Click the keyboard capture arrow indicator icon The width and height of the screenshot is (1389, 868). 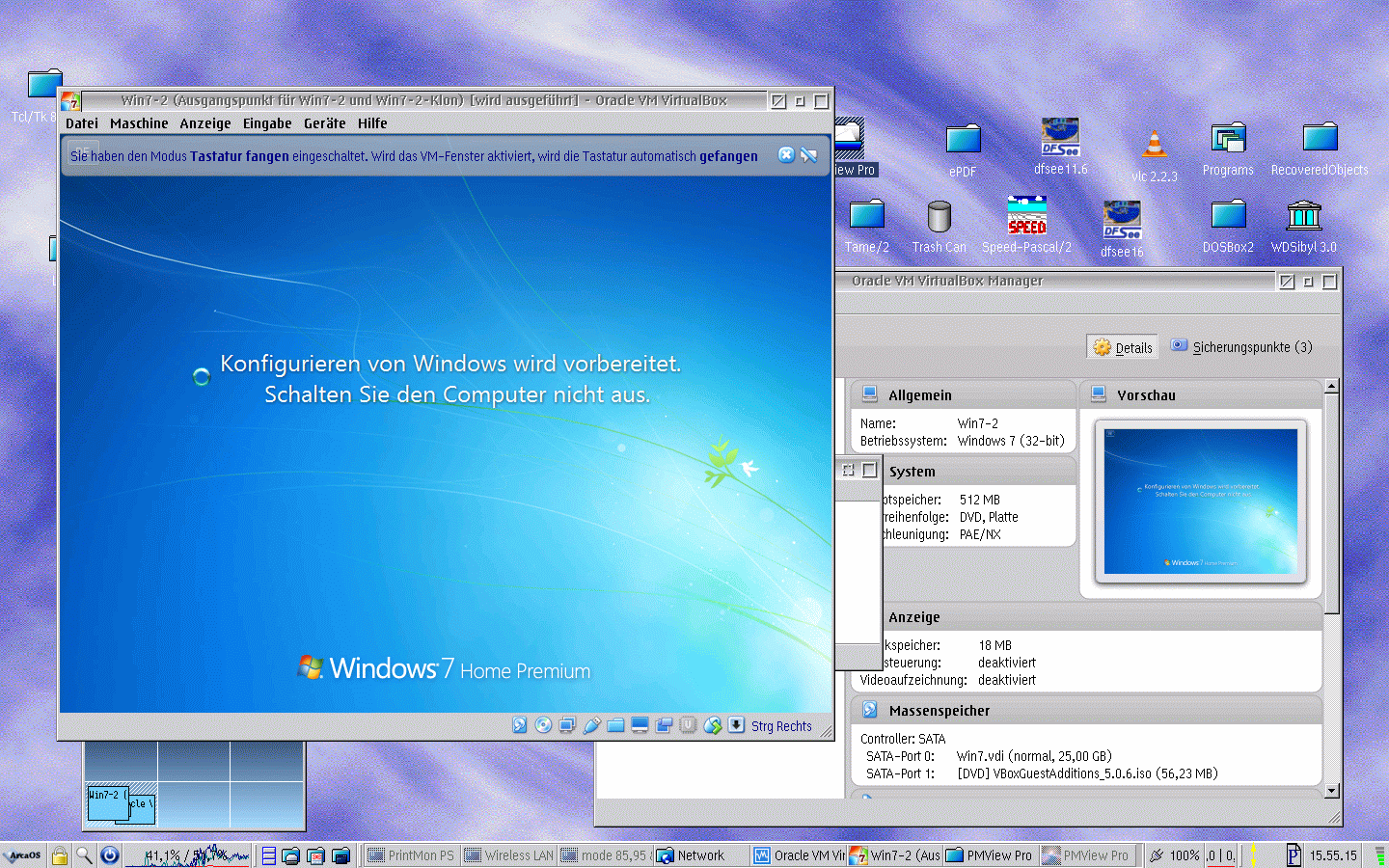pos(736,725)
